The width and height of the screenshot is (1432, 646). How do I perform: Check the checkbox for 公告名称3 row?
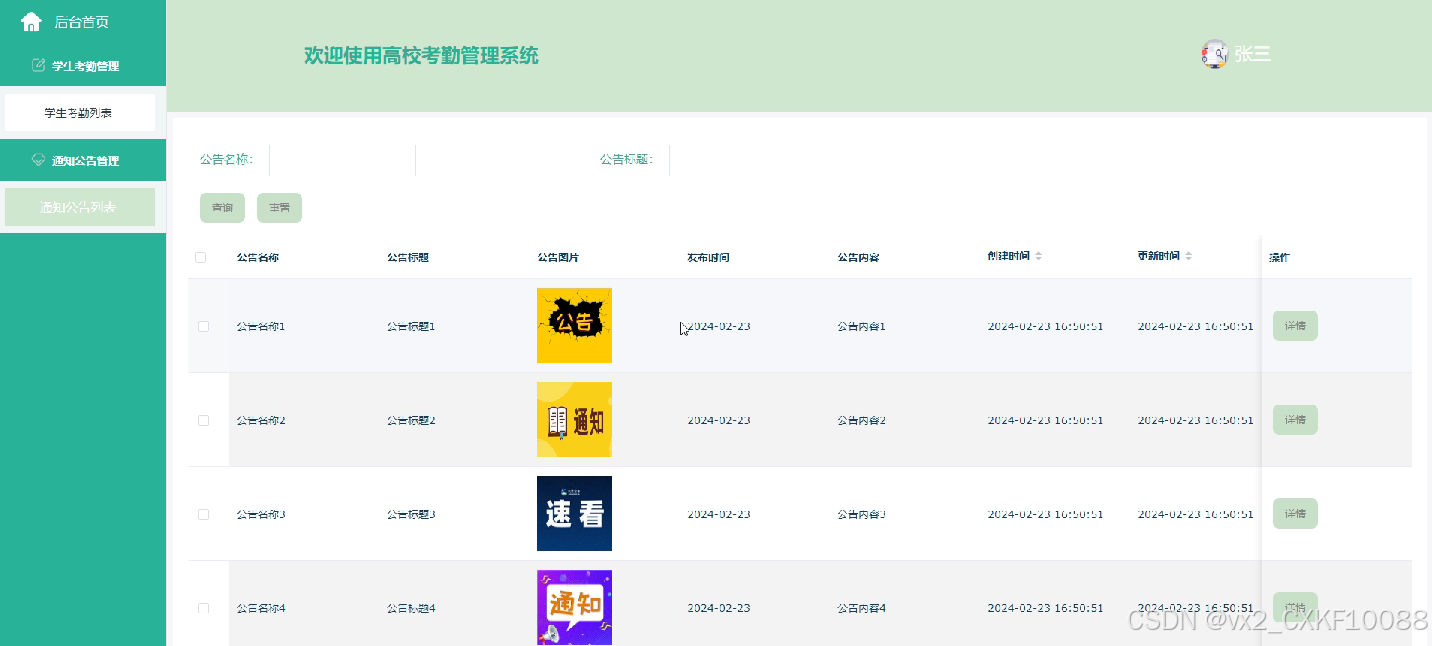point(203,514)
